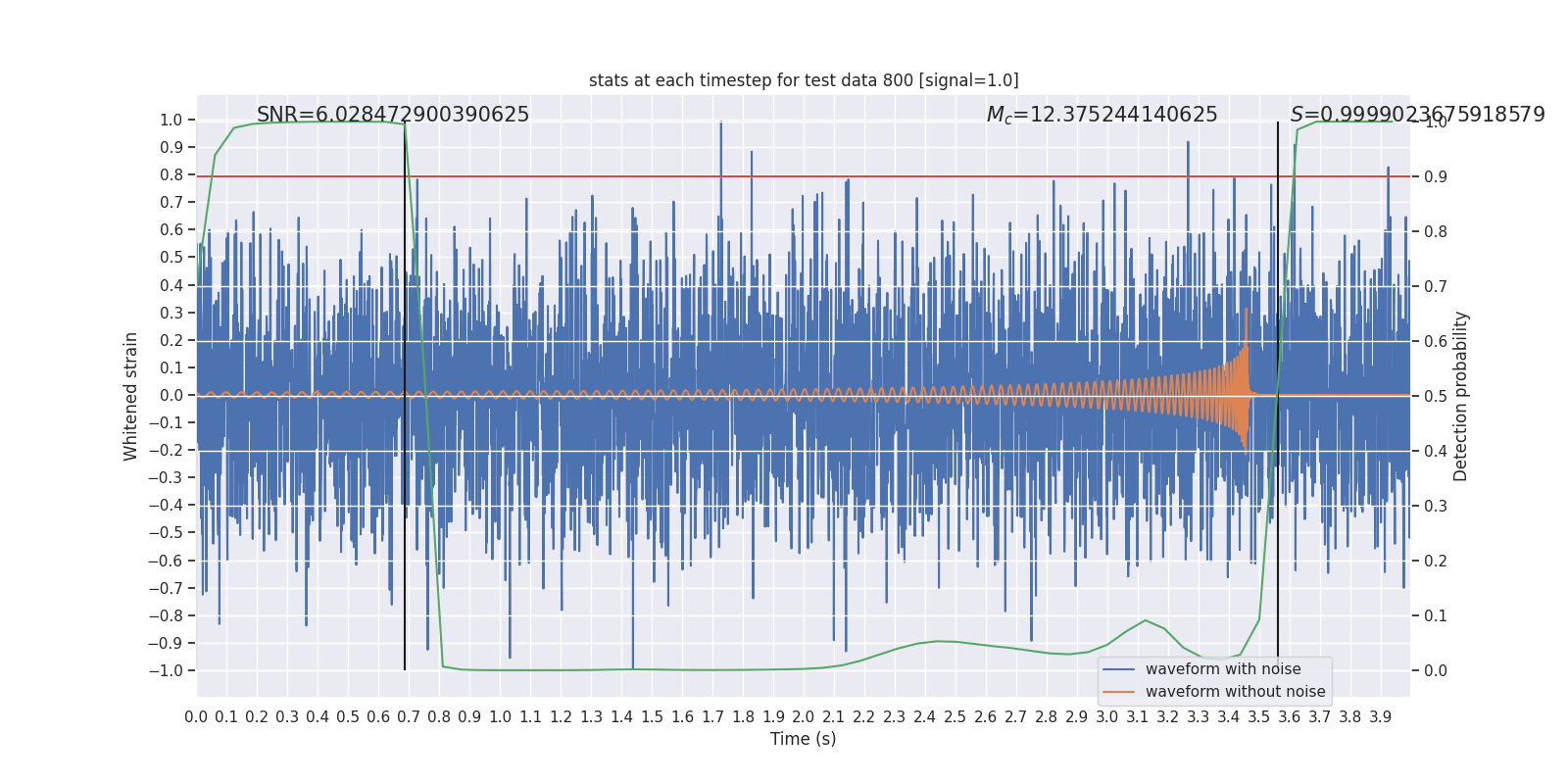
Task: Select the 0.0 tick on the Detection probability axis
Action: [x=1436, y=671]
